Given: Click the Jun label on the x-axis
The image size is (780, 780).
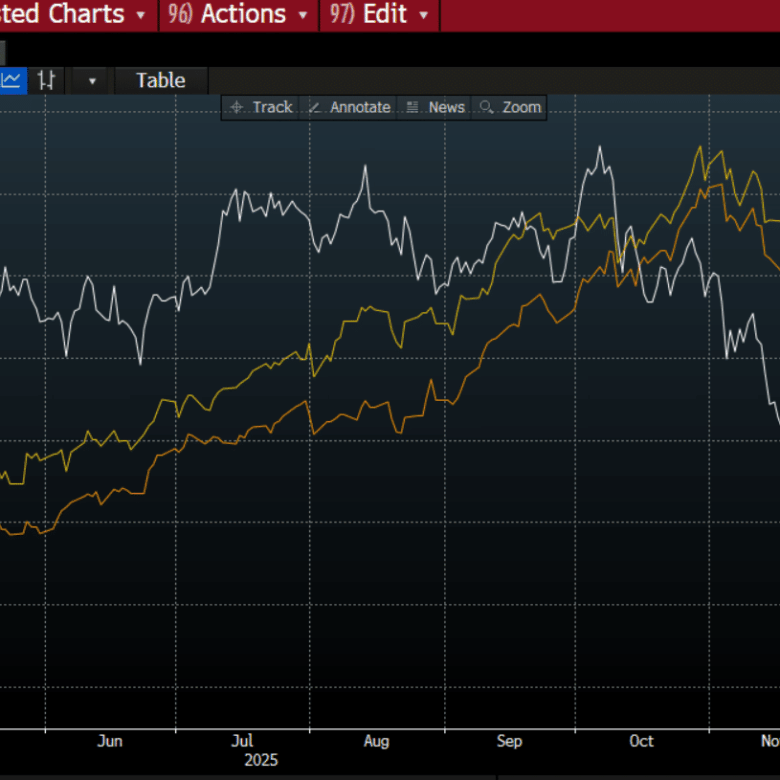Looking at the screenshot, I should pyautogui.click(x=110, y=741).
